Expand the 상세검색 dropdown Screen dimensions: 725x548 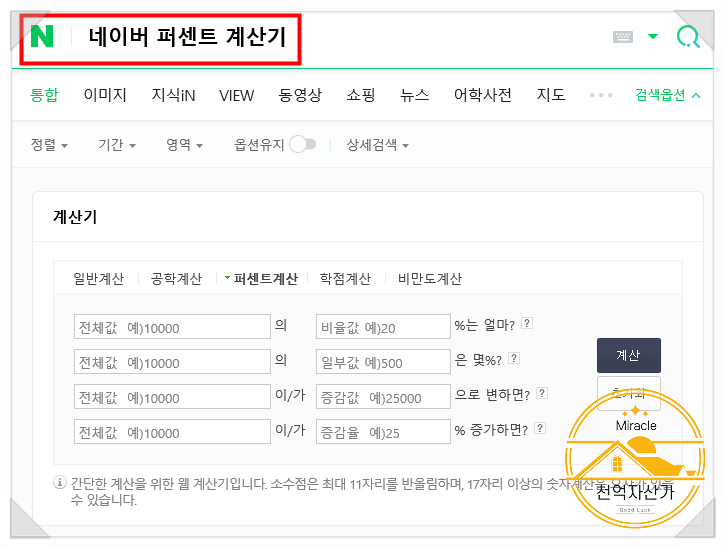378,145
